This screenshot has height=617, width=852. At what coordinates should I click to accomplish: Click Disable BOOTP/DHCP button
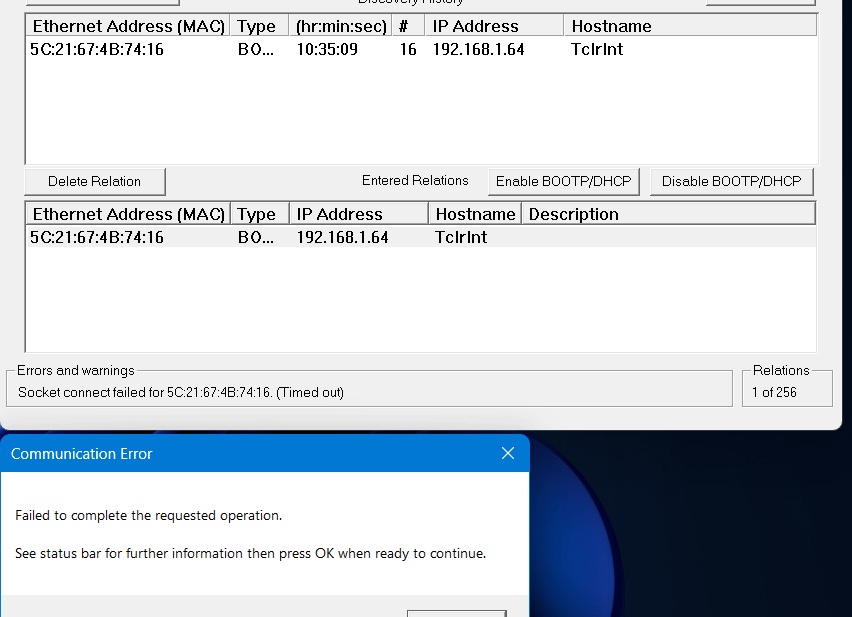[731, 181]
